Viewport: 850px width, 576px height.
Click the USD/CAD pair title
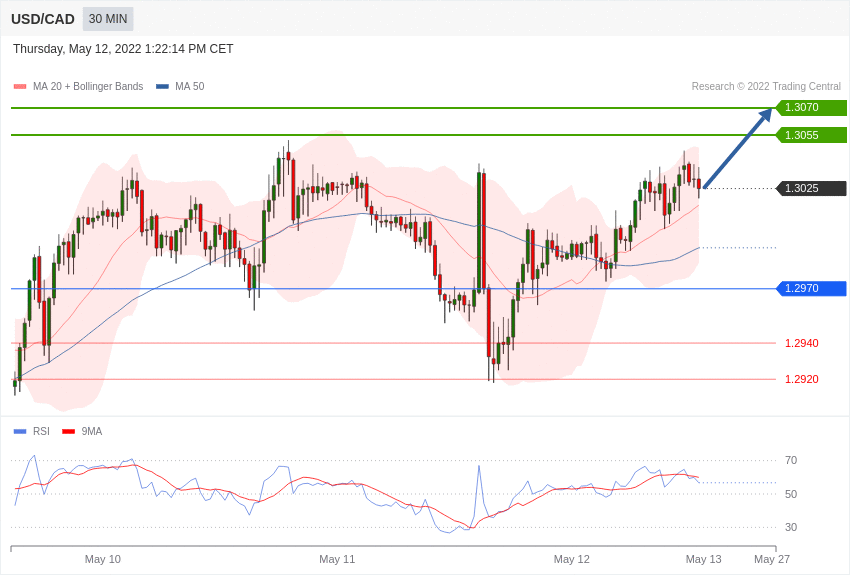pos(43,20)
